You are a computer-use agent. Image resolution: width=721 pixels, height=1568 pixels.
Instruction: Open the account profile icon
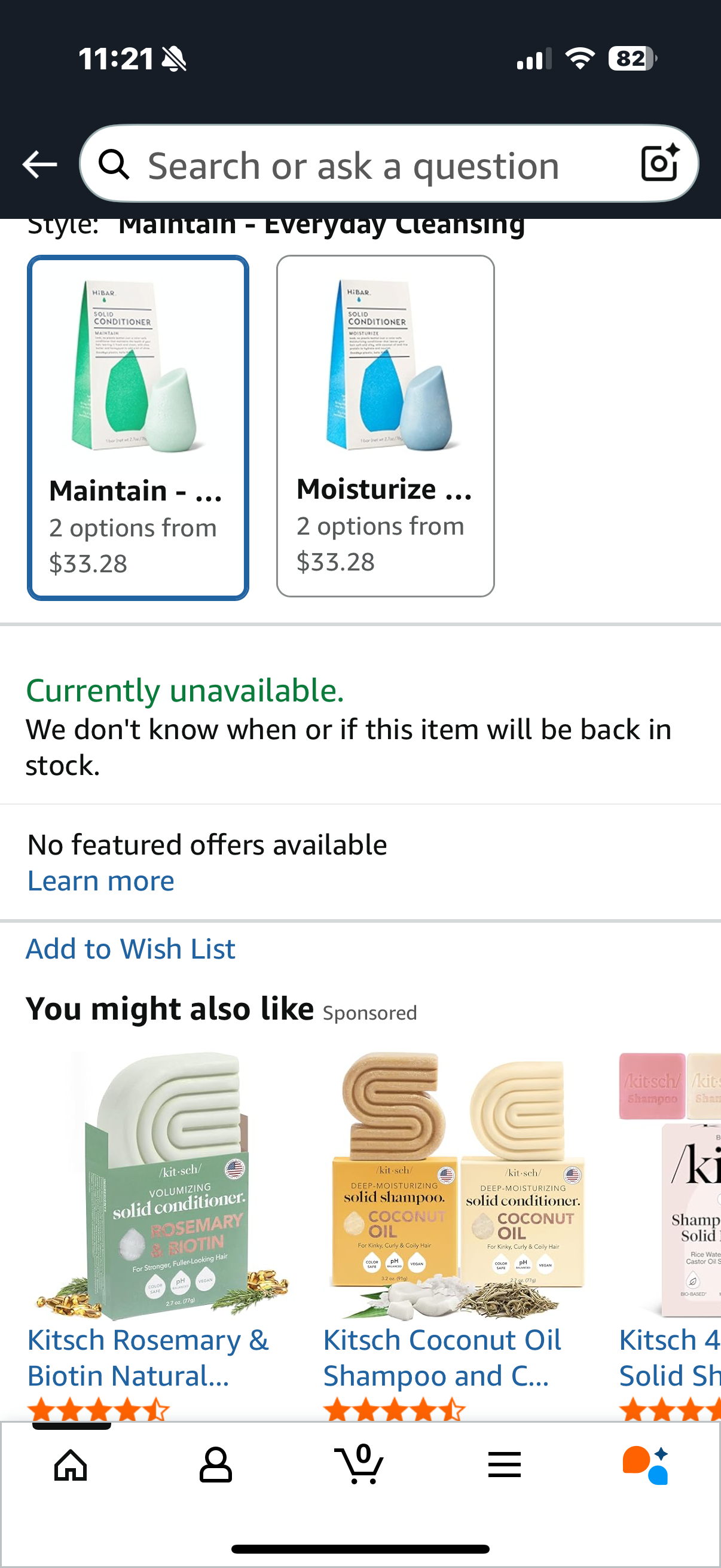click(x=215, y=1465)
